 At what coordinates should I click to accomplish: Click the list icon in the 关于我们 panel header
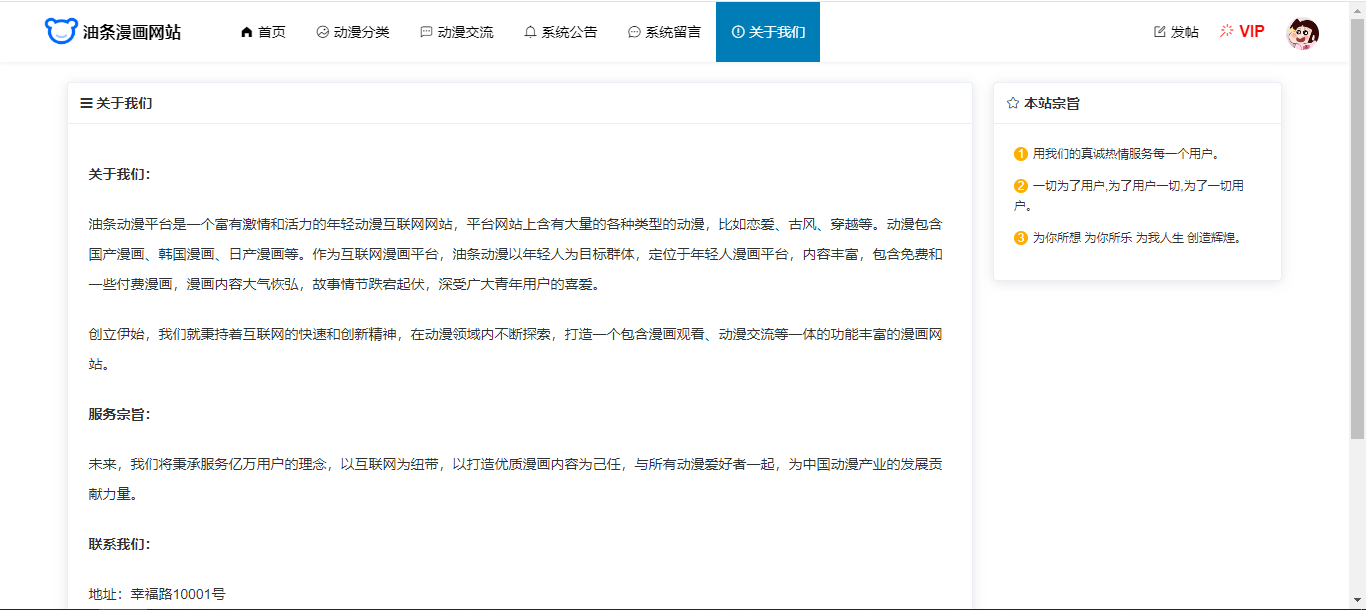[86, 103]
